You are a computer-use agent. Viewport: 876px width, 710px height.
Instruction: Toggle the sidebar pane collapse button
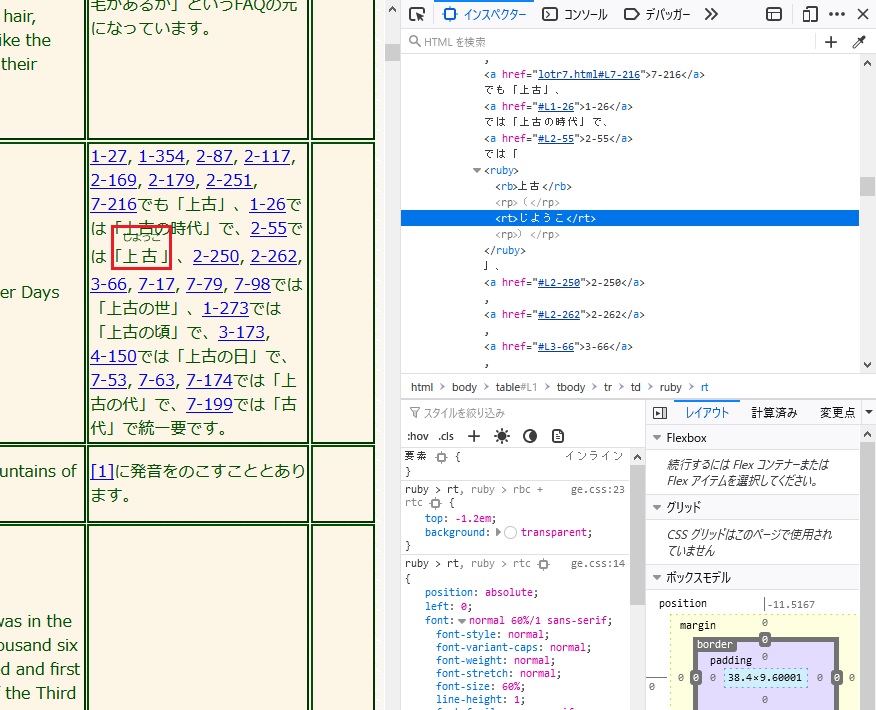[x=660, y=413]
